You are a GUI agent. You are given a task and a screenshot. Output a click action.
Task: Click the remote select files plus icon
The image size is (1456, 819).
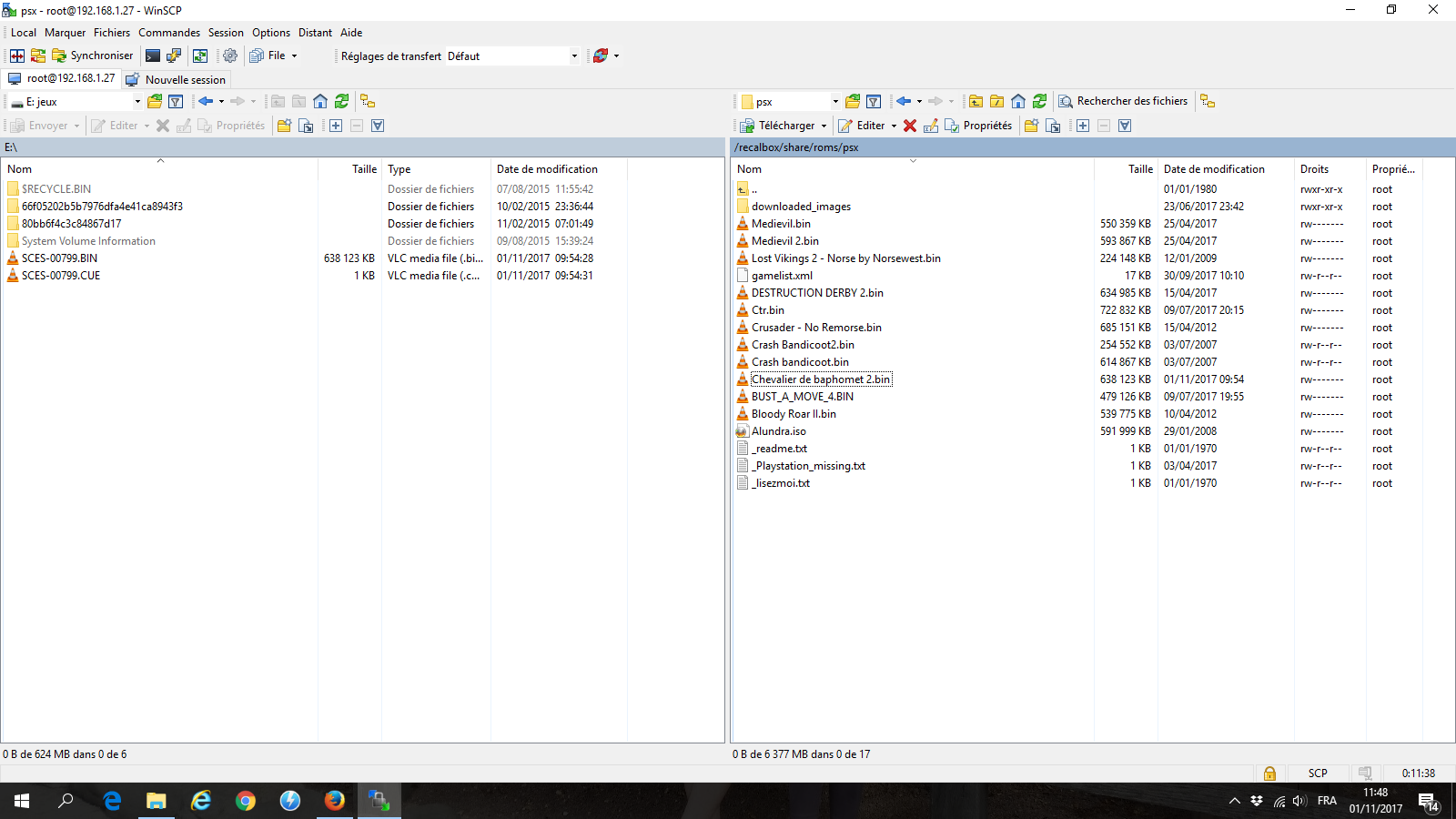[1083, 126]
